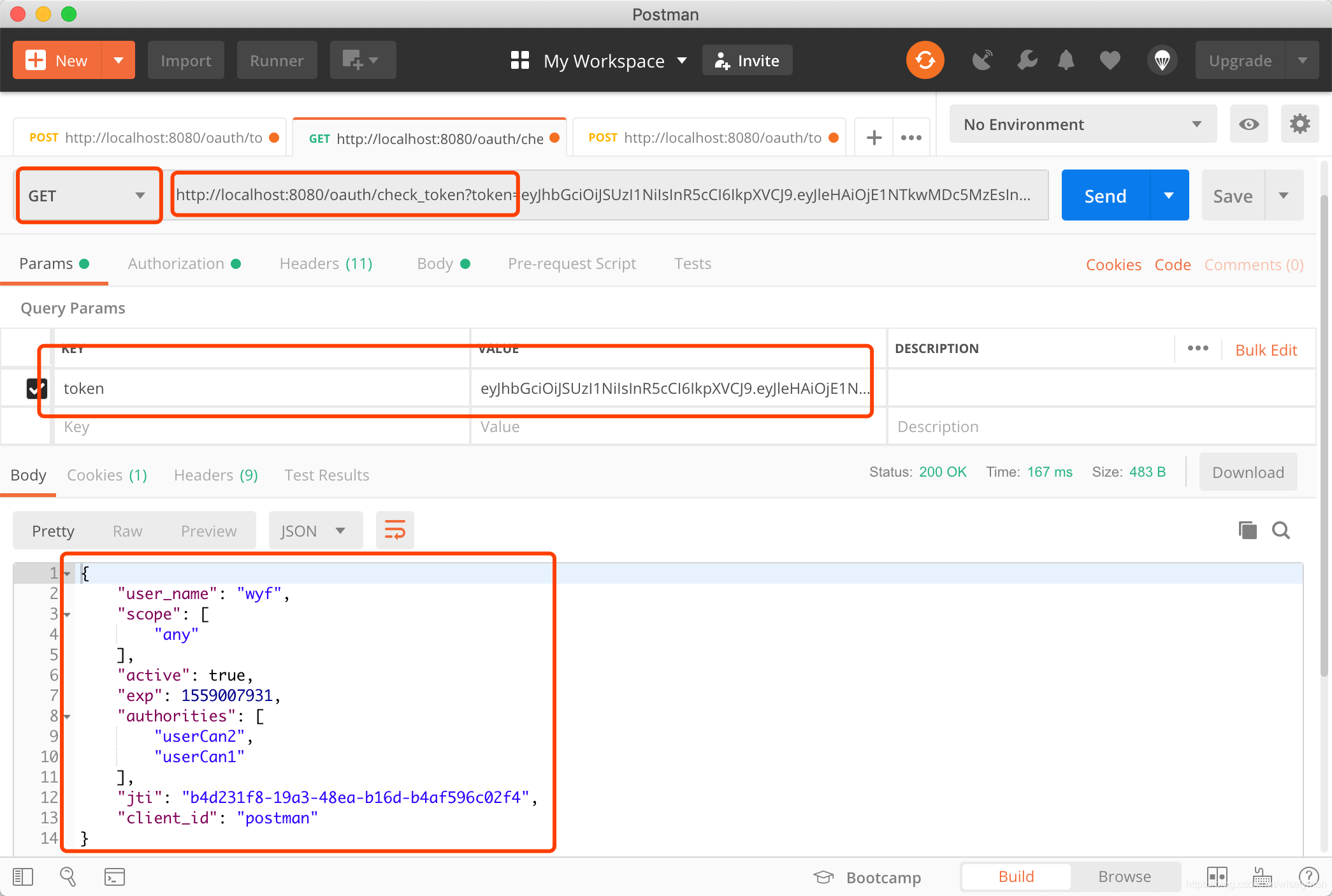Image resolution: width=1332 pixels, height=896 pixels.
Task: Open the wrench settings icon
Action: pos(1027,61)
